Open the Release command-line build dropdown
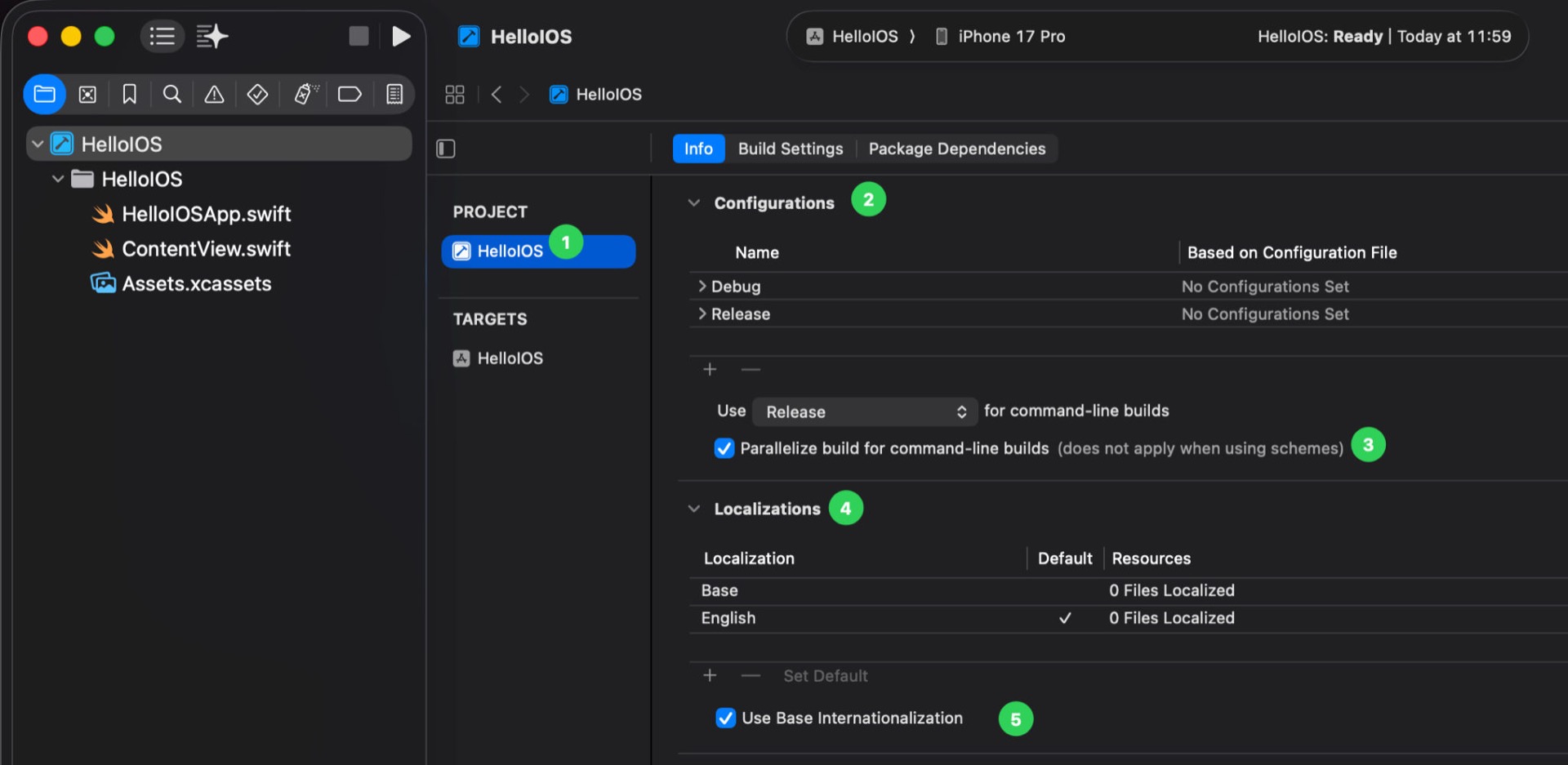The image size is (1568, 765). pos(865,411)
